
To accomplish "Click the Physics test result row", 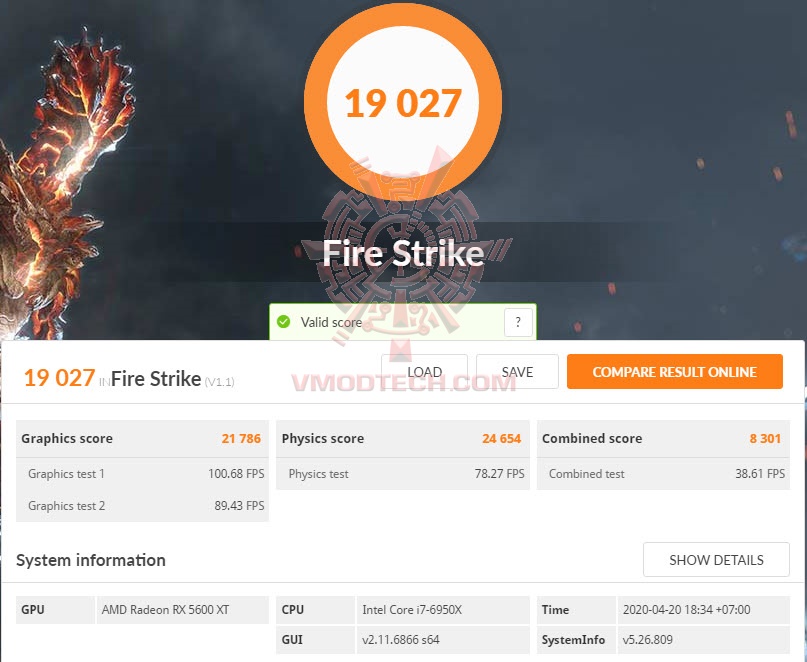I will click(402, 474).
